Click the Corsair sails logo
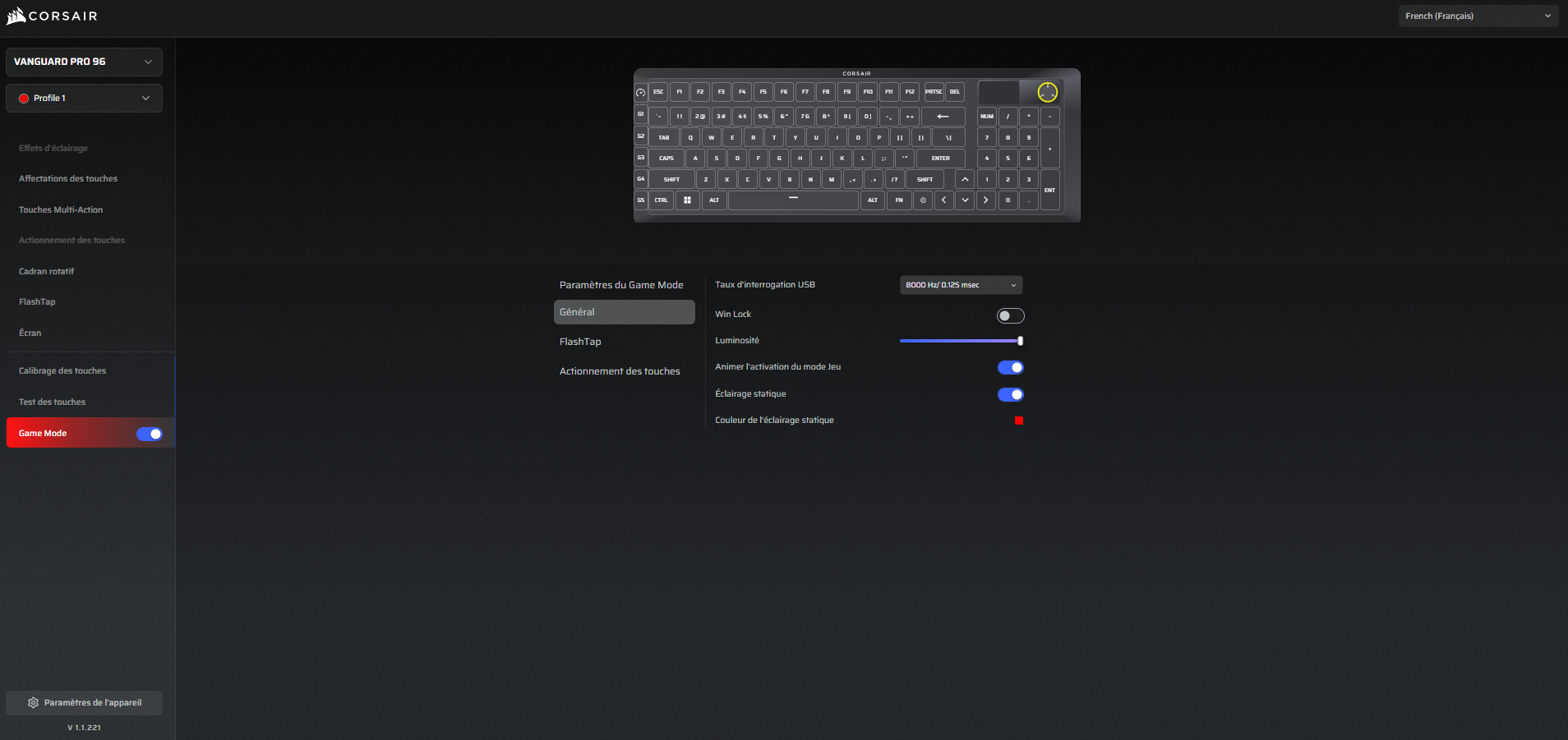This screenshot has height=740, width=1568. (x=16, y=16)
